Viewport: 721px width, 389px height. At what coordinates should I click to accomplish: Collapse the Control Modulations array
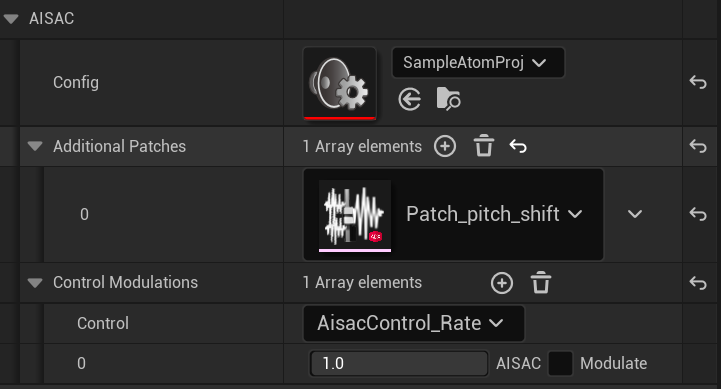point(35,282)
